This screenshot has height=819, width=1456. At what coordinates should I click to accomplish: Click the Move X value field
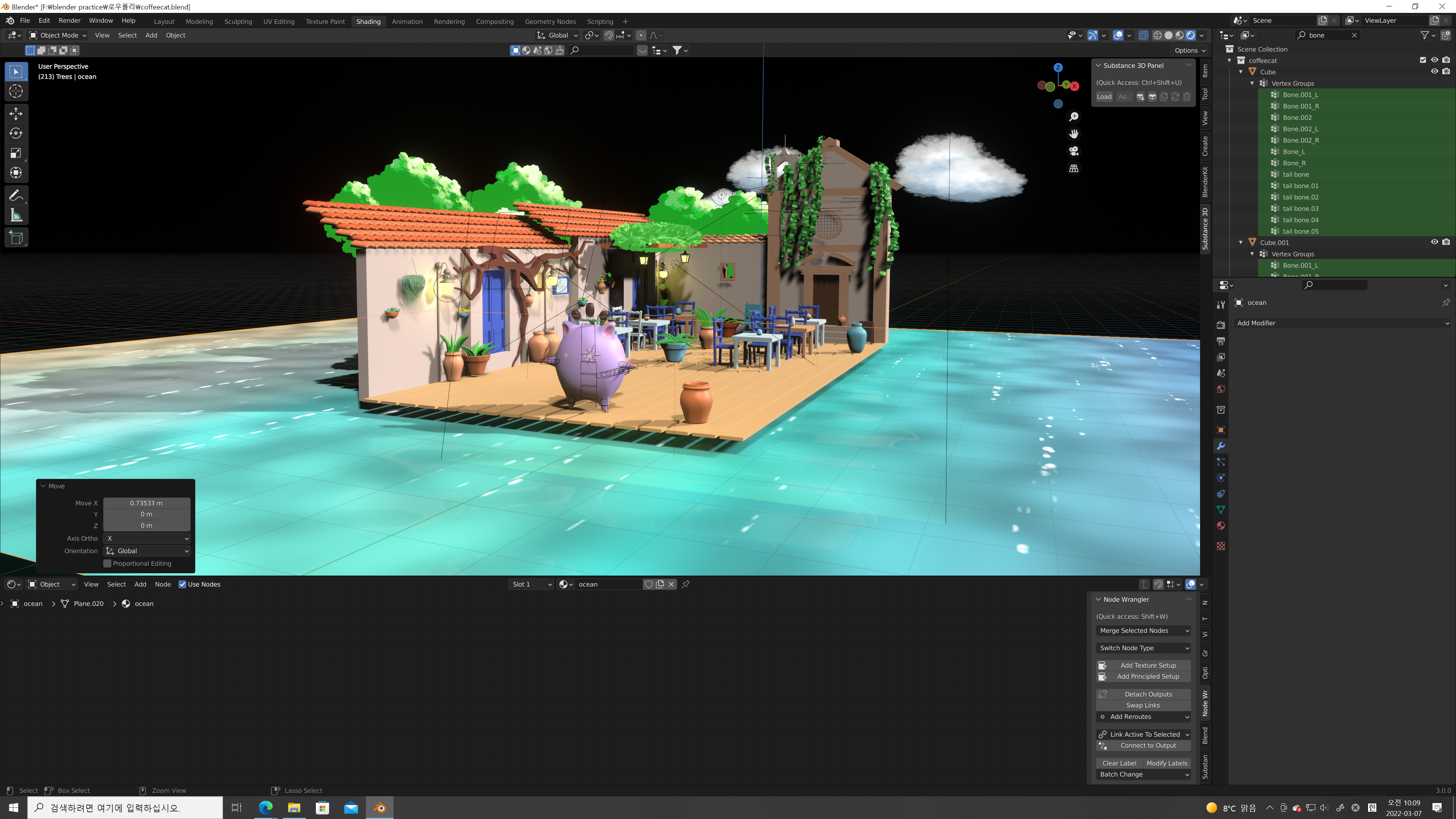tap(146, 503)
